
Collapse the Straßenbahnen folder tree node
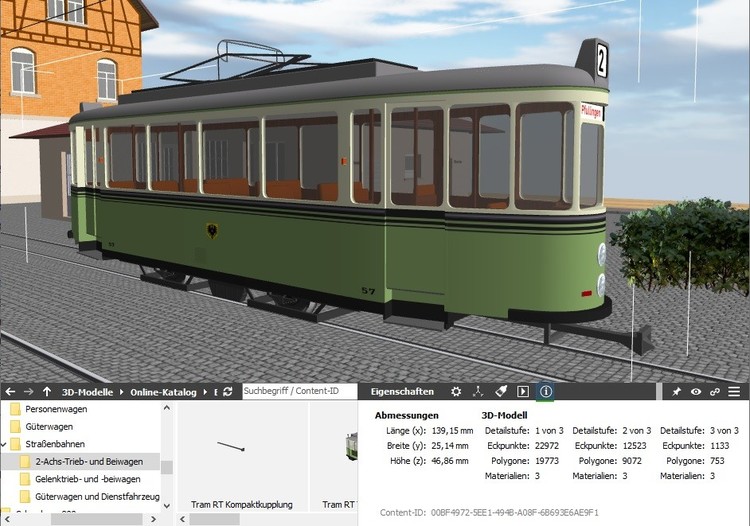point(4,444)
